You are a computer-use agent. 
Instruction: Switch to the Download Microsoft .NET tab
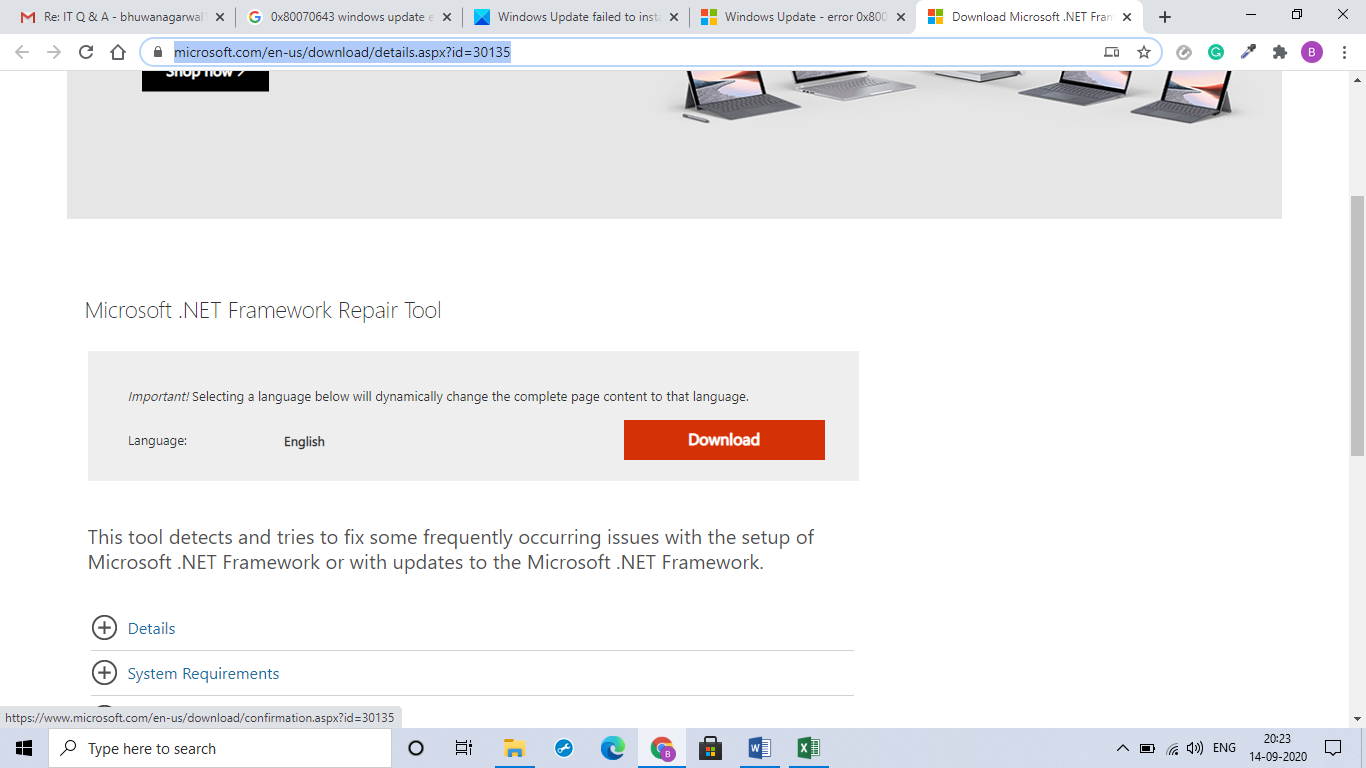pyautogui.click(x=1020, y=16)
